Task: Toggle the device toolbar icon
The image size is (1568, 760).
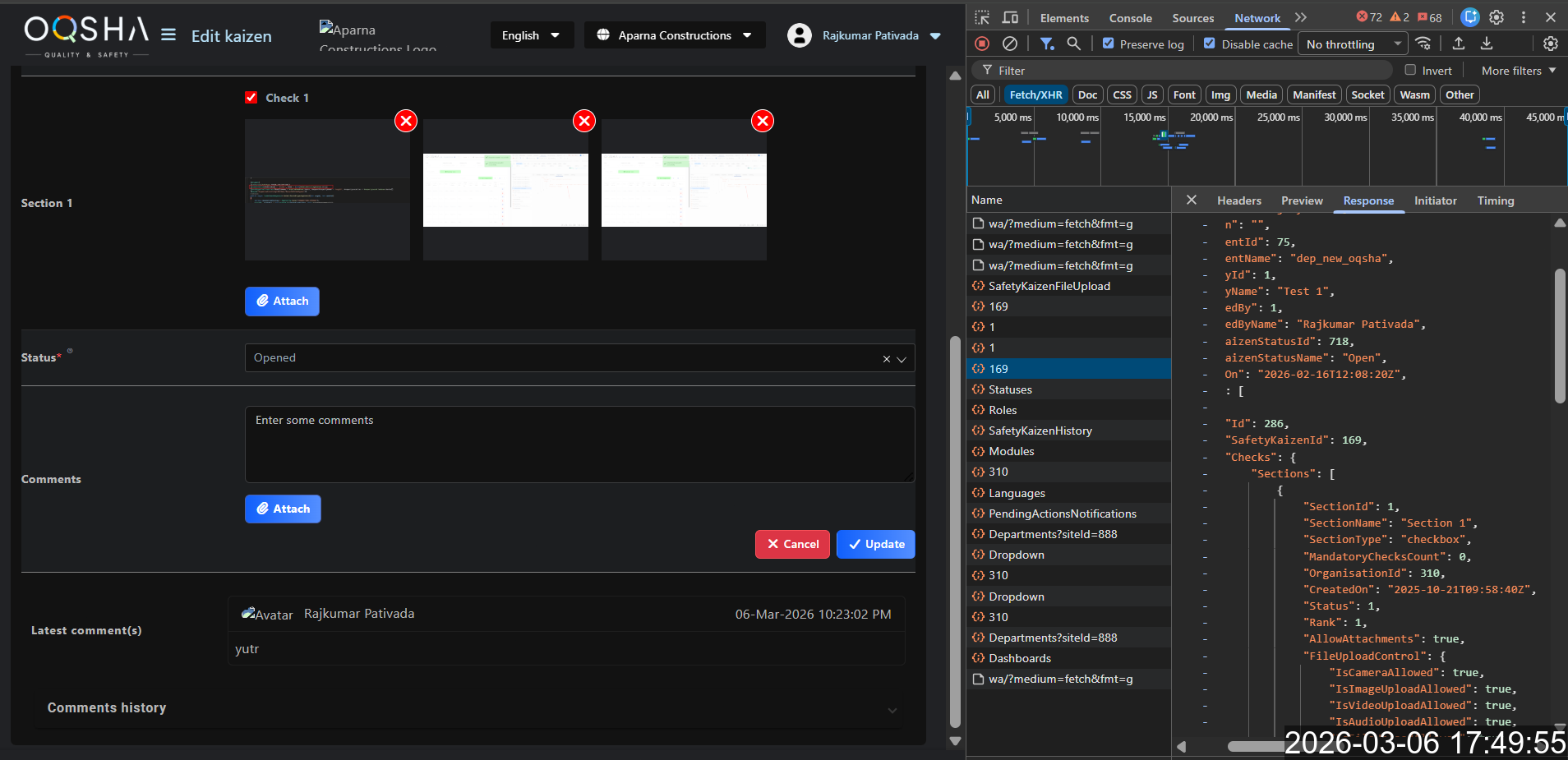Action: point(1010,17)
